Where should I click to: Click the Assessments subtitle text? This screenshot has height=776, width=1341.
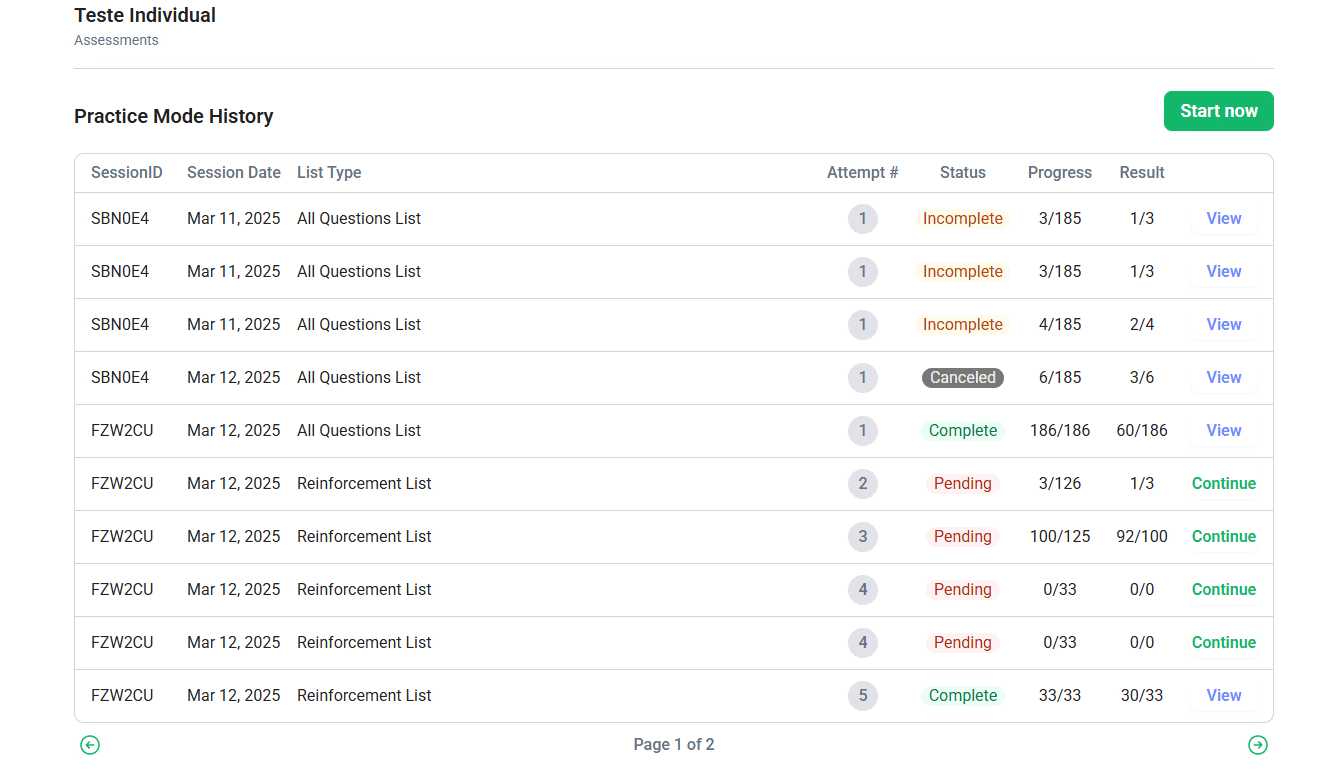point(116,41)
